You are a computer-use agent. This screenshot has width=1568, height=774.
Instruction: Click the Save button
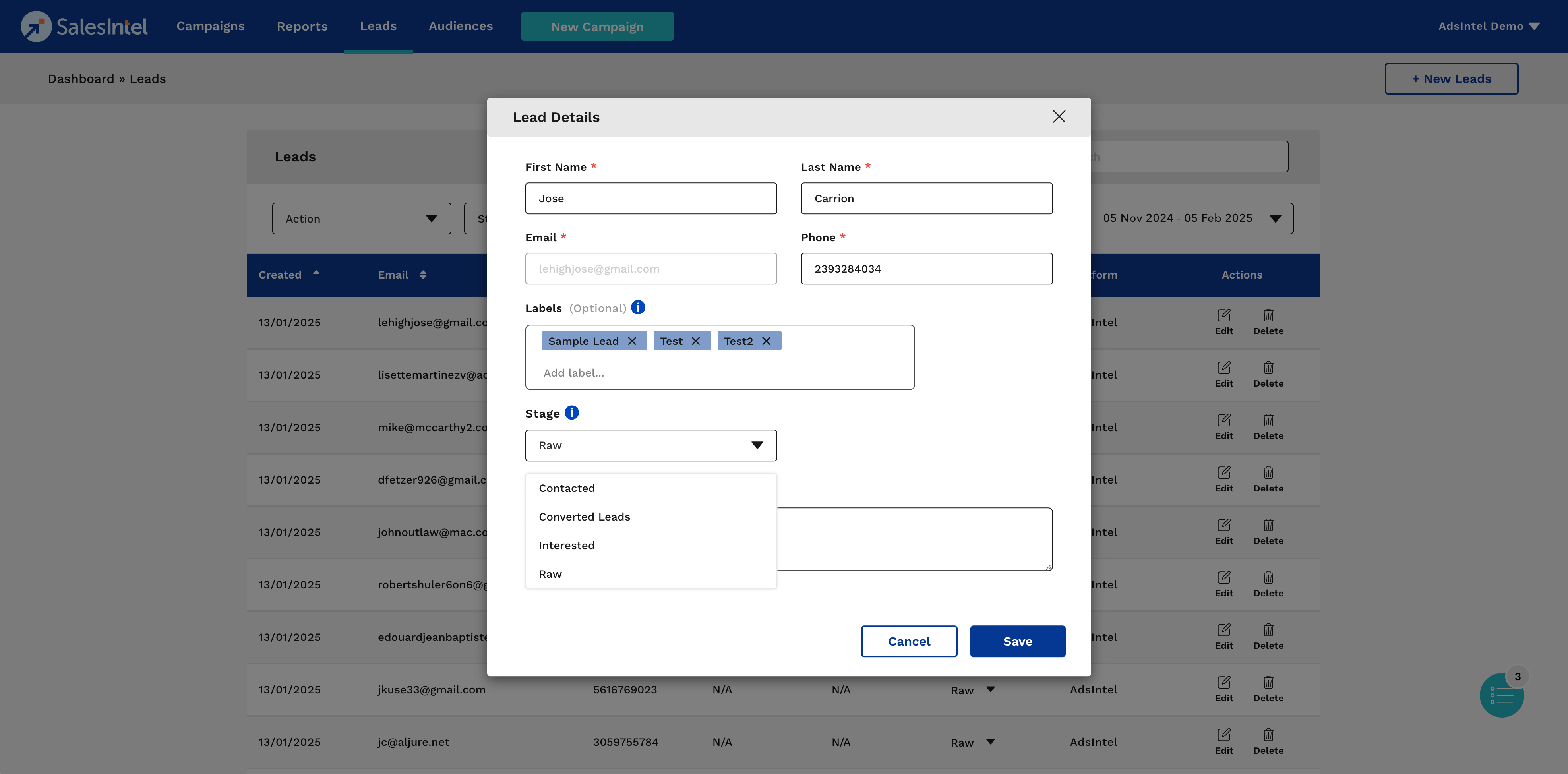click(x=1017, y=641)
